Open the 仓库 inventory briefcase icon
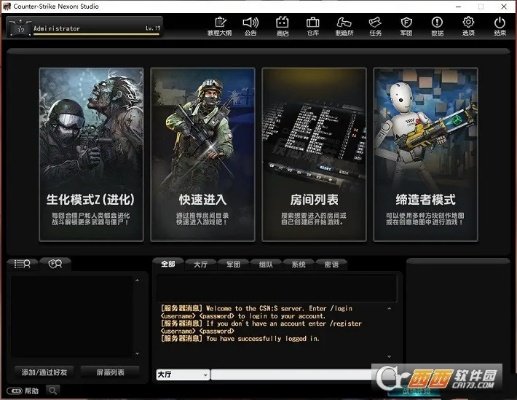This screenshot has width=517, height=400. (313, 26)
